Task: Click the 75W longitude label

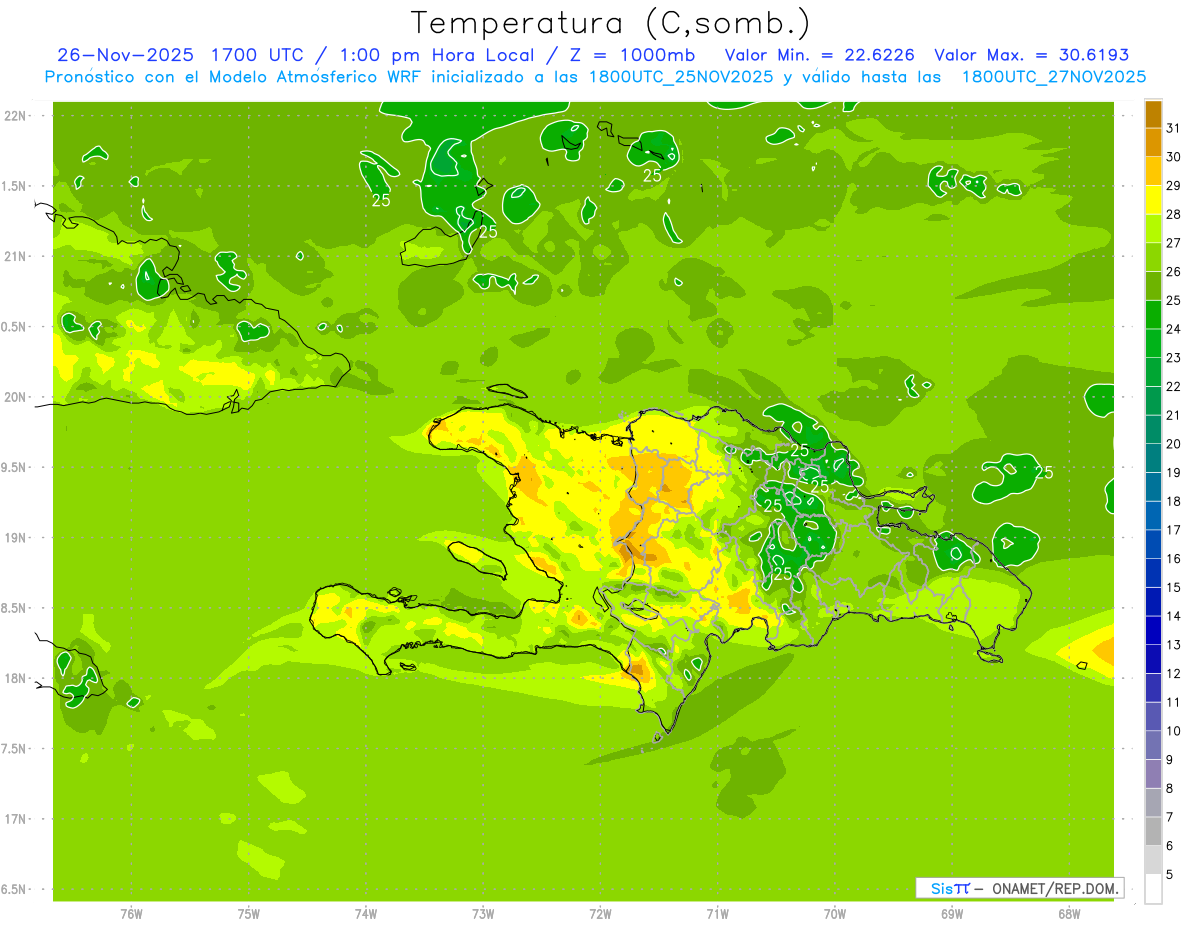Action: click(x=248, y=914)
